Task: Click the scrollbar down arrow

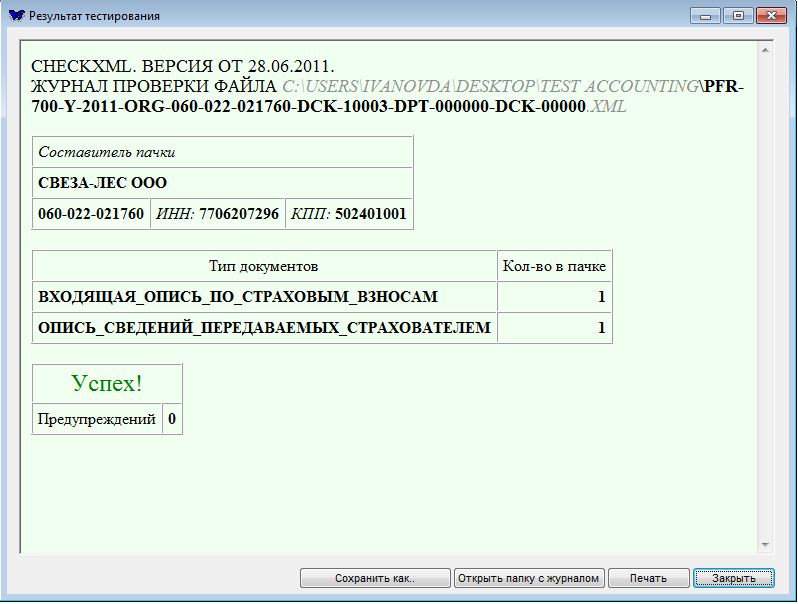Action: click(x=767, y=545)
